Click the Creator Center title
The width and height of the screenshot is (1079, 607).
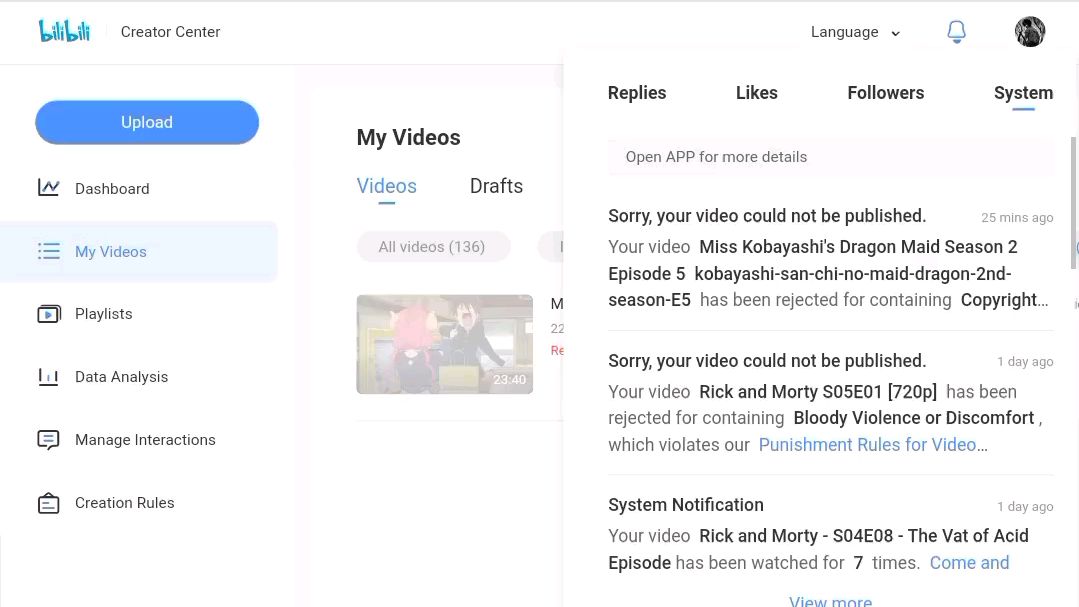pyautogui.click(x=171, y=32)
